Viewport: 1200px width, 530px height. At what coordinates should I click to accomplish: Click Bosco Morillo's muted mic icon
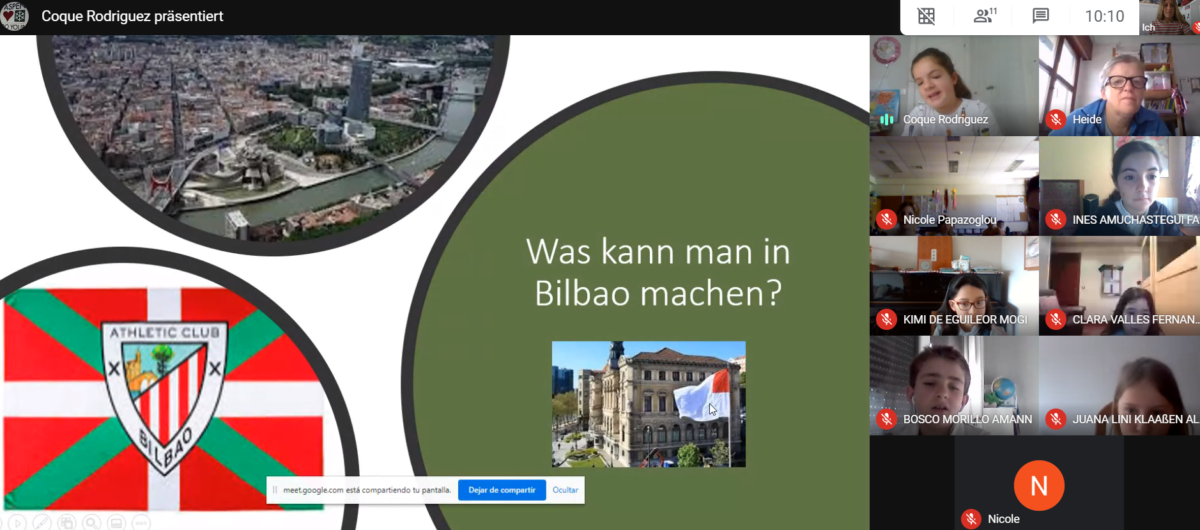[x=886, y=419]
